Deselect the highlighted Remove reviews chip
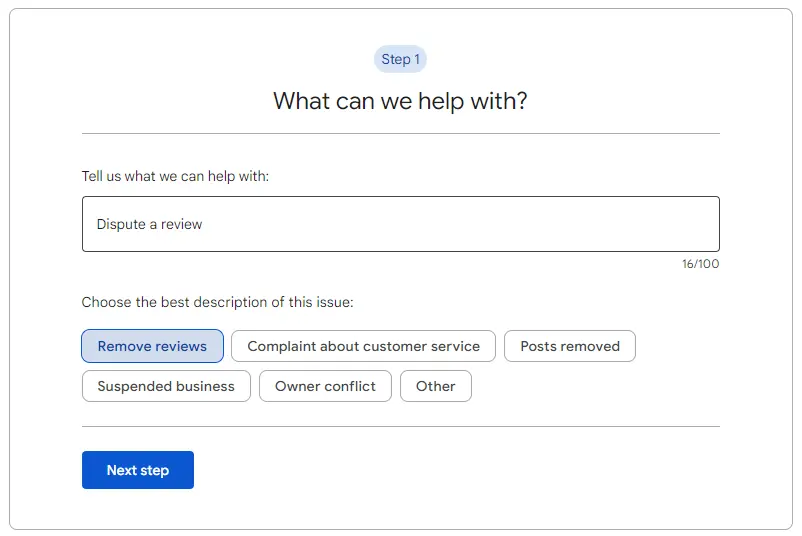 pyautogui.click(x=152, y=346)
